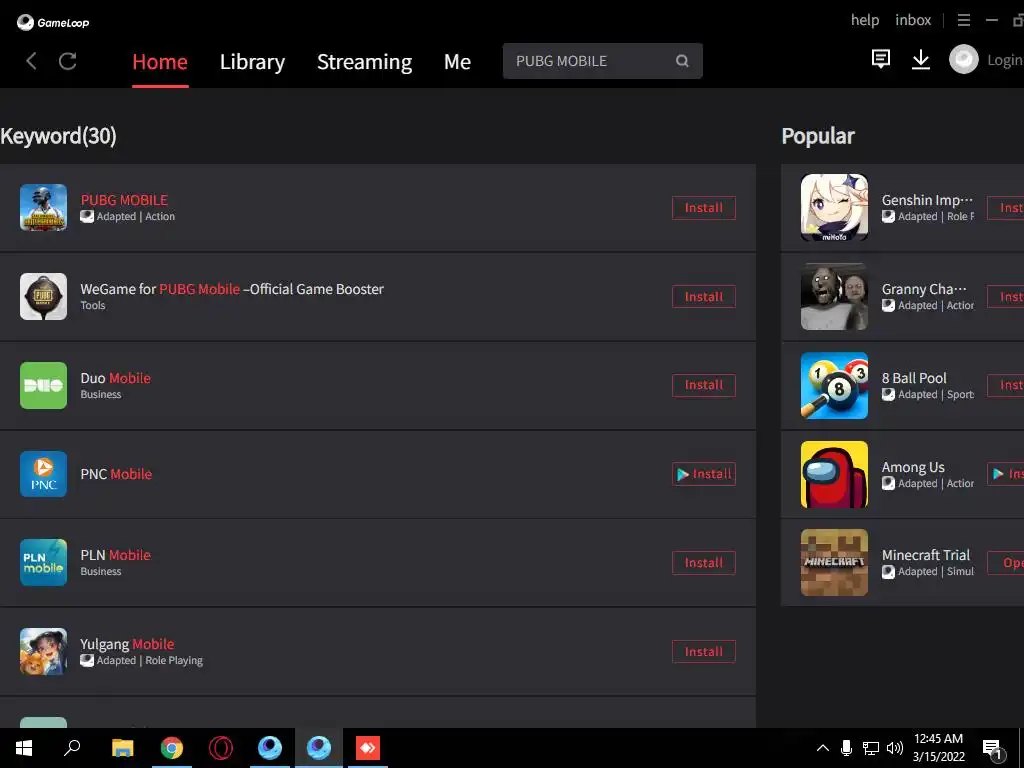Launch Opera from the taskbar
This screenshot has height=768, width=1024.
[x=221, y=748]
